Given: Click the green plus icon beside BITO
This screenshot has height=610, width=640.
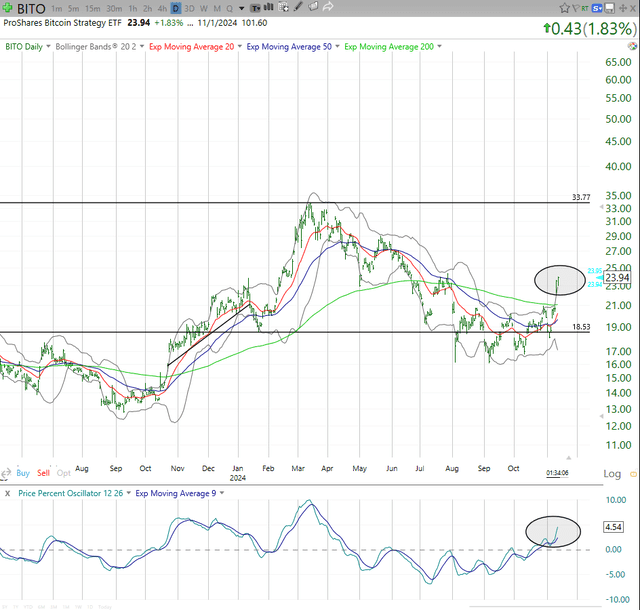Looking at the screenshot, I should [7, 8].
